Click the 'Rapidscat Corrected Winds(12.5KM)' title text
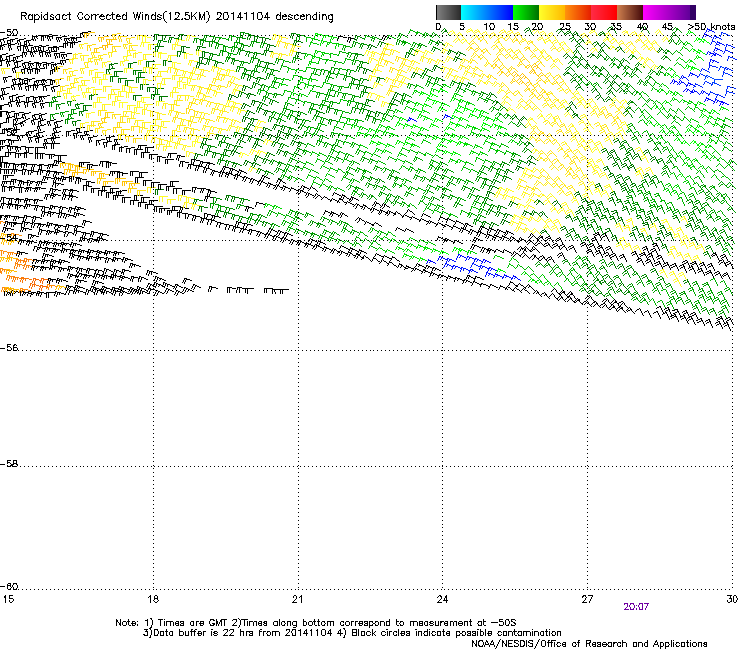This screenshot has width=740, height=650. click(x=115, y=17)
